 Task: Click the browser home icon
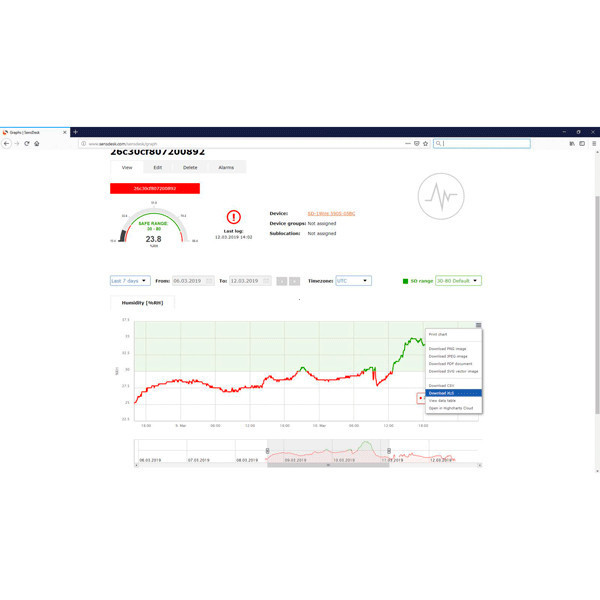36,144
